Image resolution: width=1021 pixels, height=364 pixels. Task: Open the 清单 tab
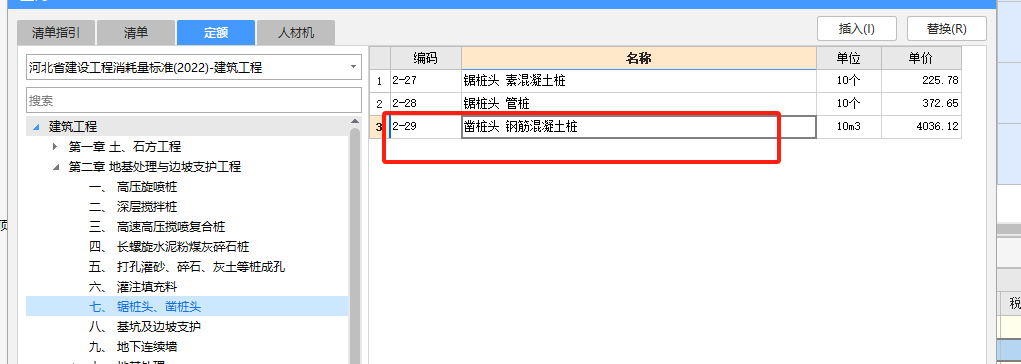pos(136,33)
